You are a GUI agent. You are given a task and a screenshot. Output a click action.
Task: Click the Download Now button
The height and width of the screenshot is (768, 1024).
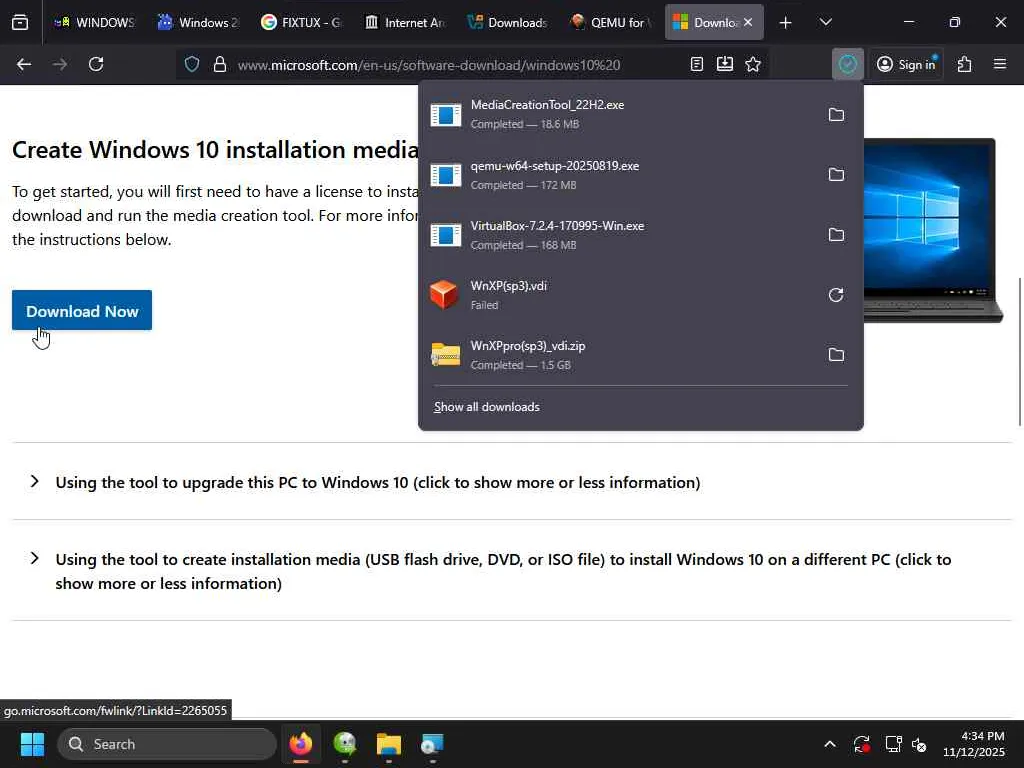pyautogui.click(x=82, y=311)
